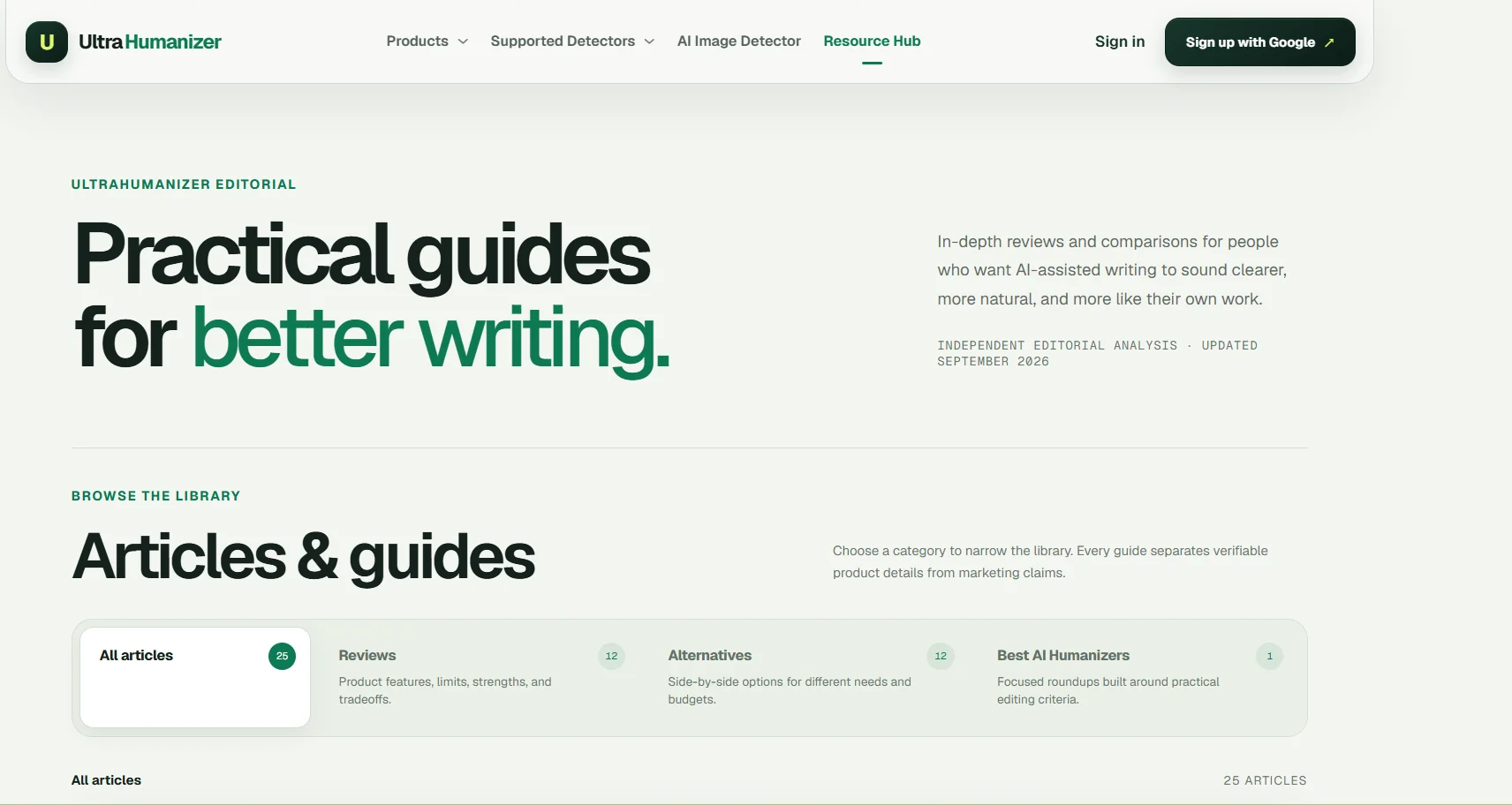Click the 25 ARTICLES count text
The height and width of the screenshot is (805, 1512).
pyautogui.click(x=1265, y=780)
